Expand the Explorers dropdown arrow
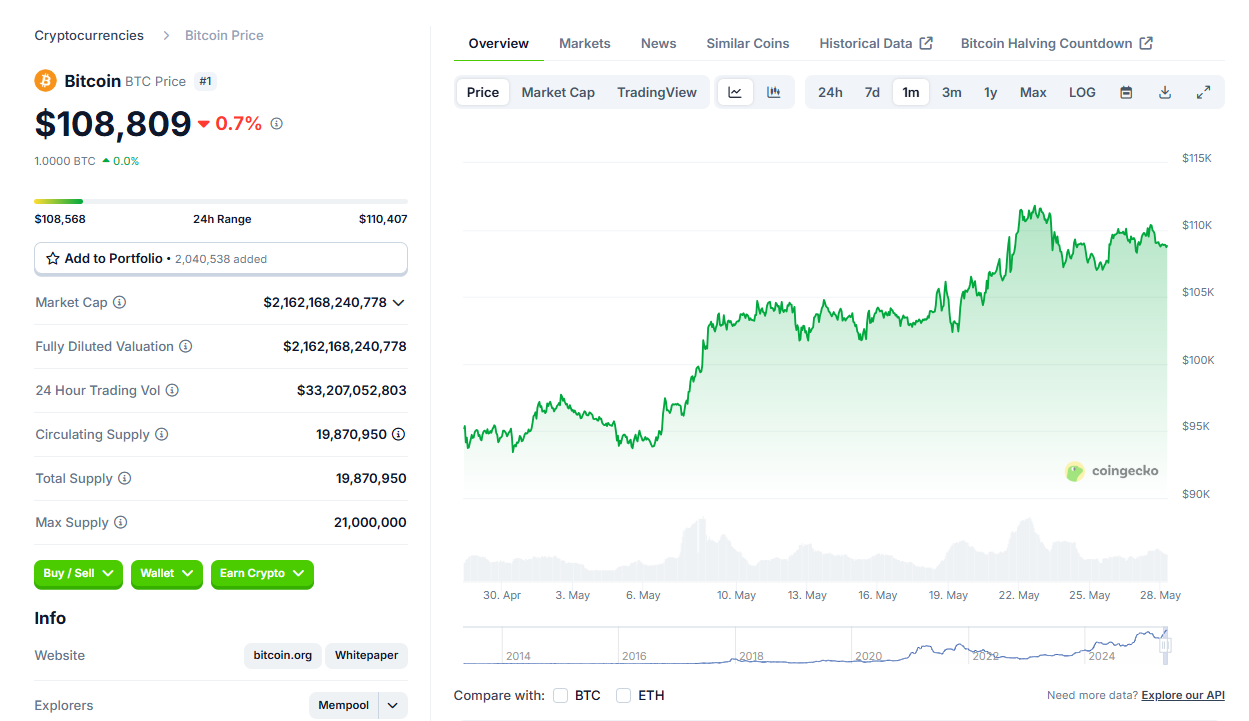Screen dimensions: 1249x721 [393, 705]
